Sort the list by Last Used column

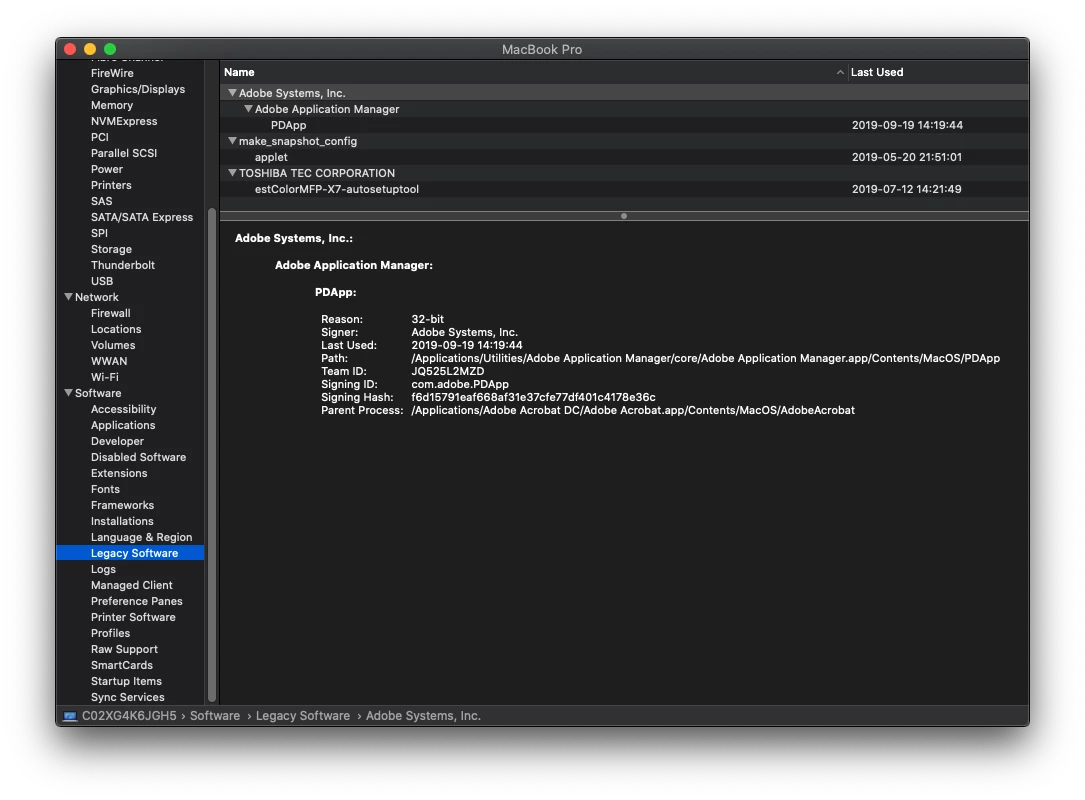[876, 72]
